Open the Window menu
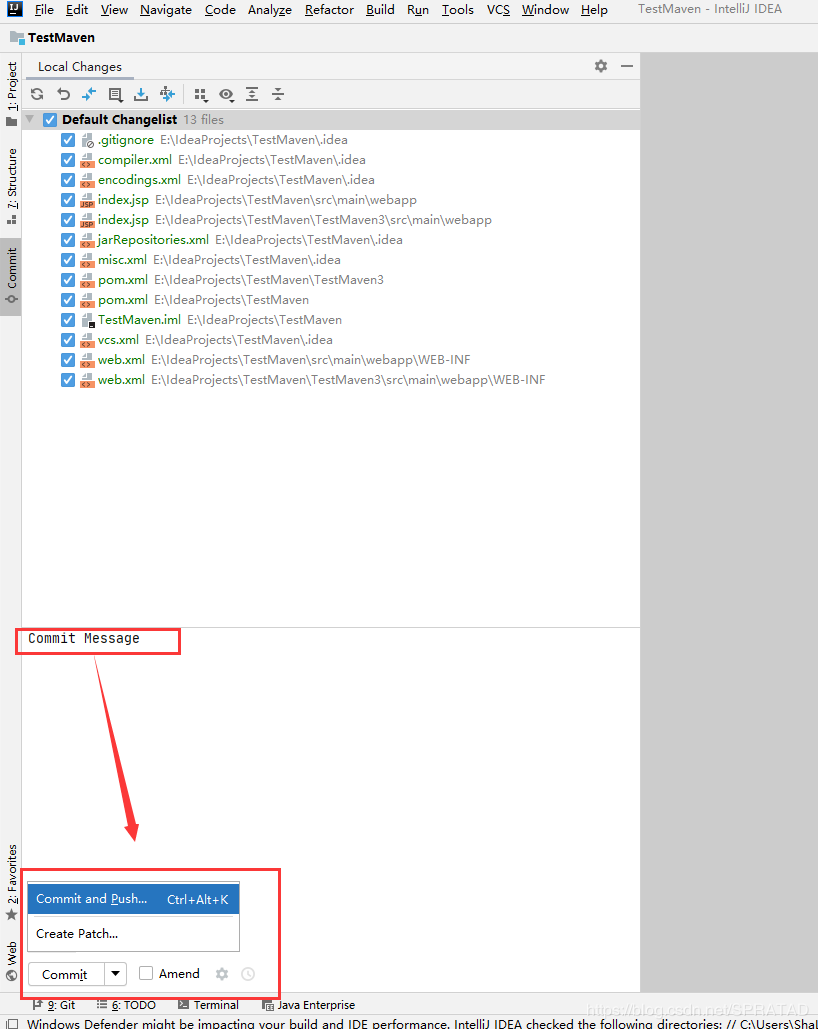Viewport: 818px width, 1029px height. click(x=546, y=10)
